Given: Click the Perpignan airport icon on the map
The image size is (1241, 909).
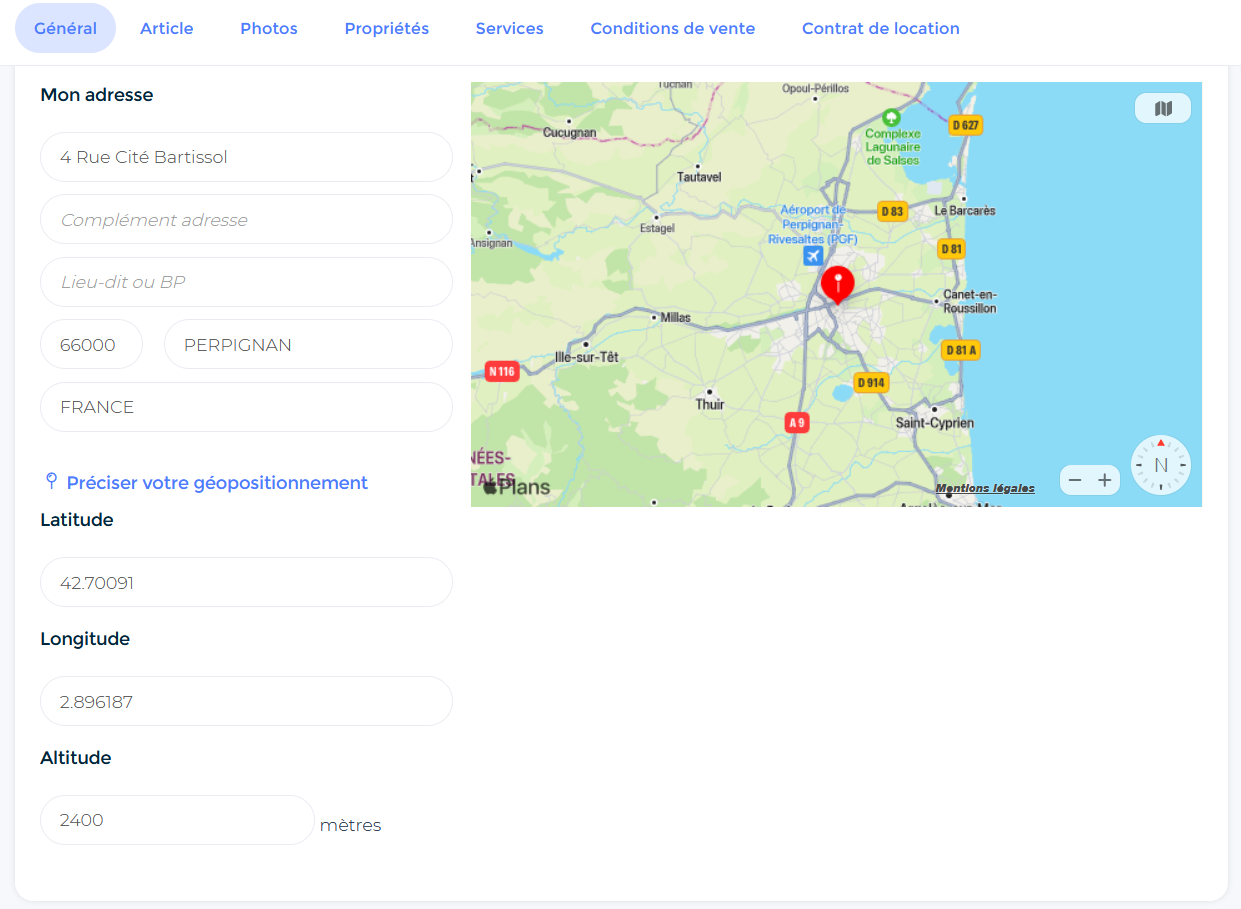Looking at the screenshot, I should 814,256.
